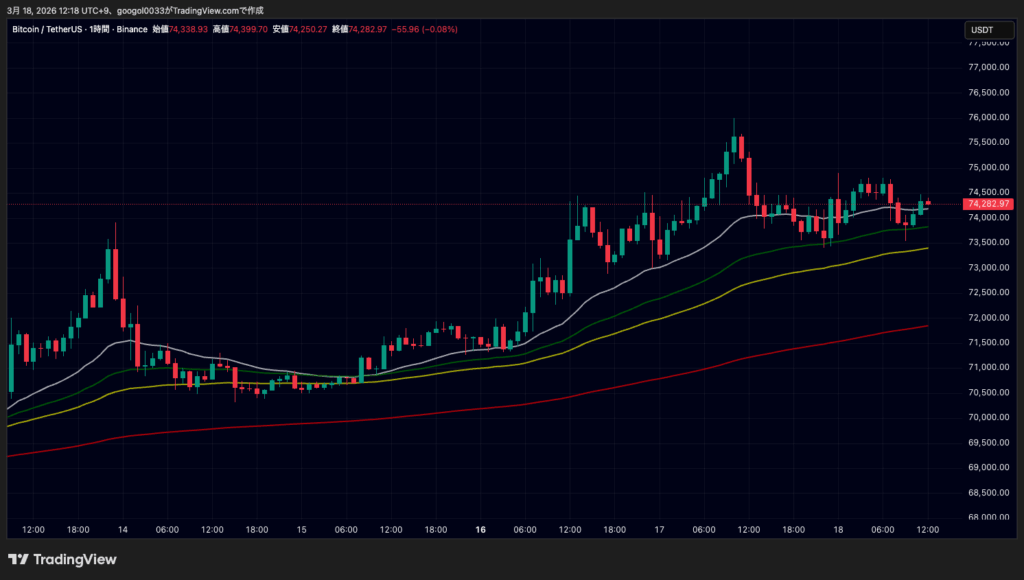Open the USDT currency selector
This screenshot has width=1024, height=580.
coord(982,30)
